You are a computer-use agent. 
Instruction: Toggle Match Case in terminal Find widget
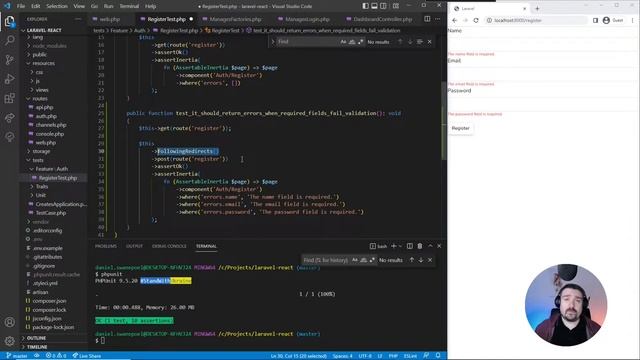point(355,260)
